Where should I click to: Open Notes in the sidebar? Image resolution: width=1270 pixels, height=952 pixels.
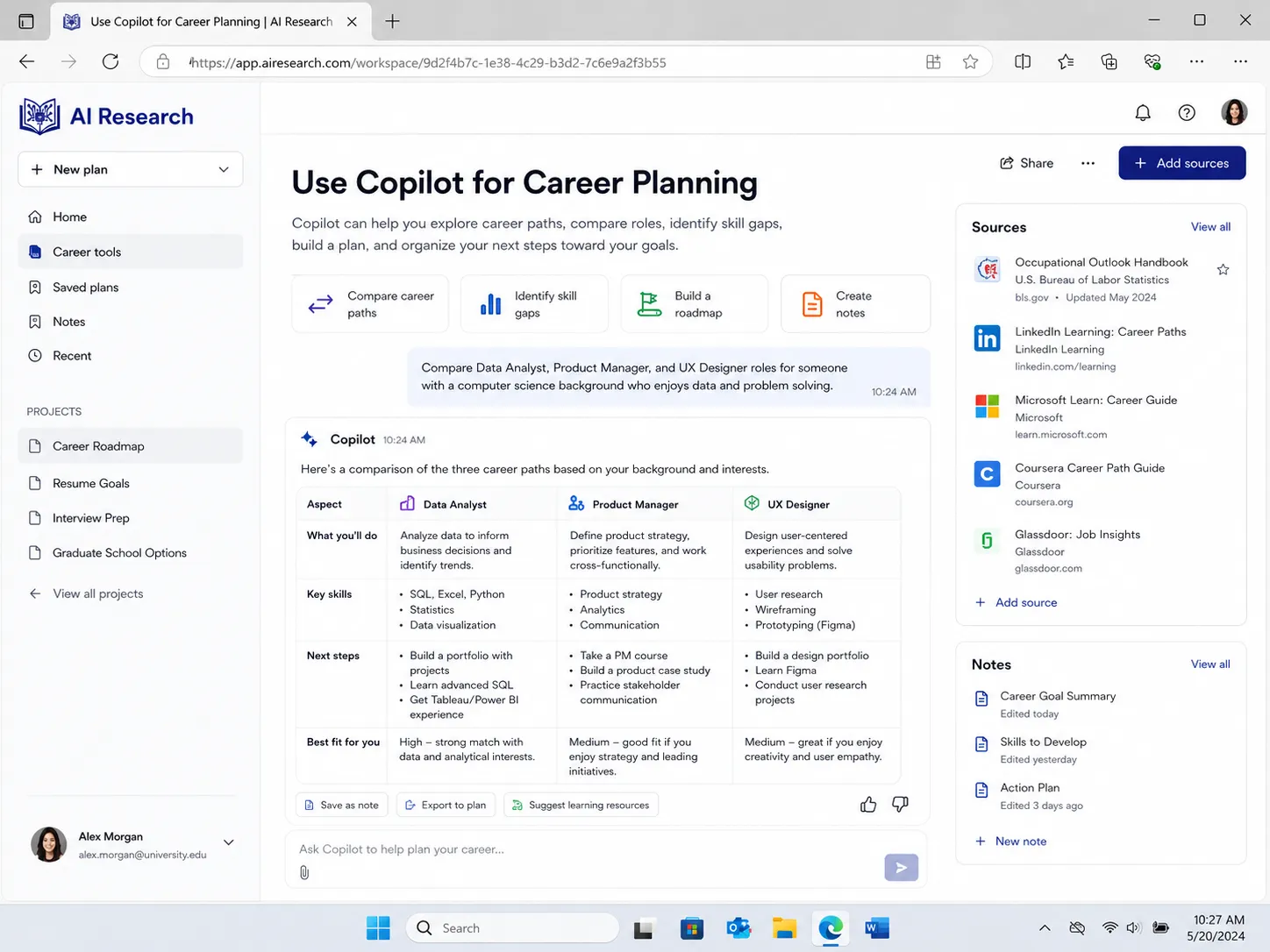tap(130, 322)
